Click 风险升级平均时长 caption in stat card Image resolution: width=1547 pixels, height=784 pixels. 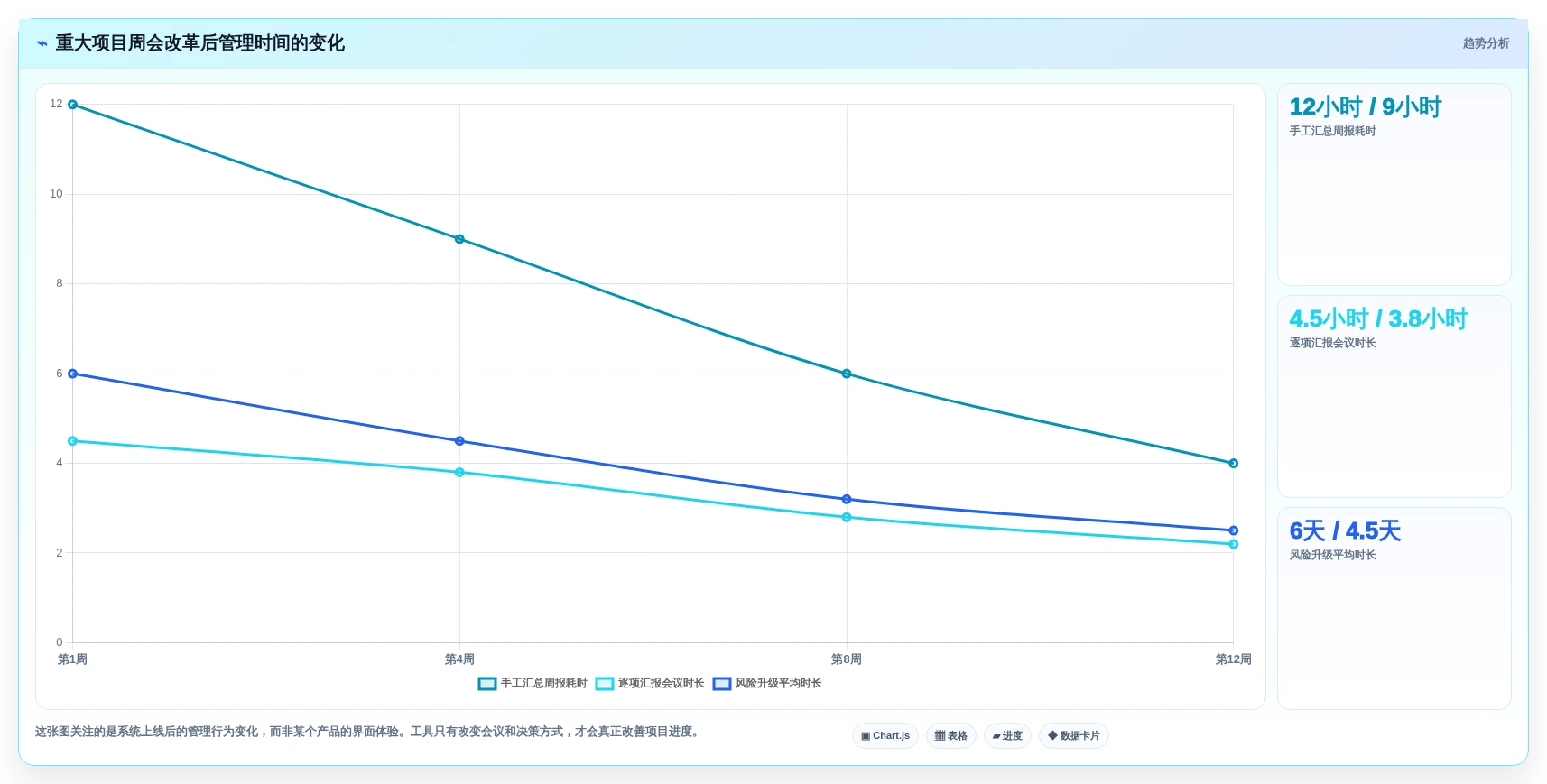(x=1332, y=556)
